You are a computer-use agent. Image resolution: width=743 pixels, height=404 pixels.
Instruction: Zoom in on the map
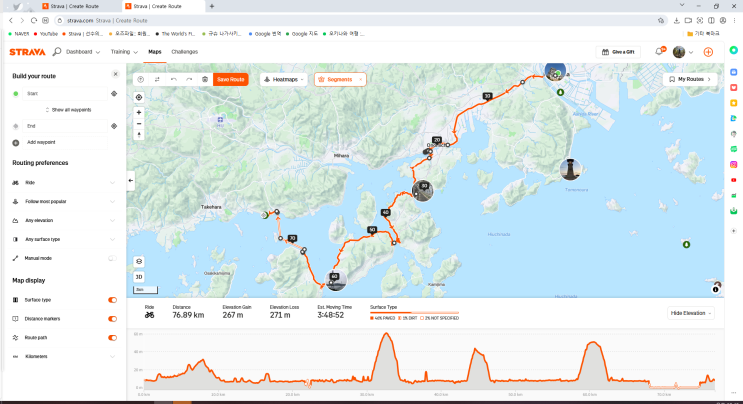pyautogui.click(x=139, y=113)
